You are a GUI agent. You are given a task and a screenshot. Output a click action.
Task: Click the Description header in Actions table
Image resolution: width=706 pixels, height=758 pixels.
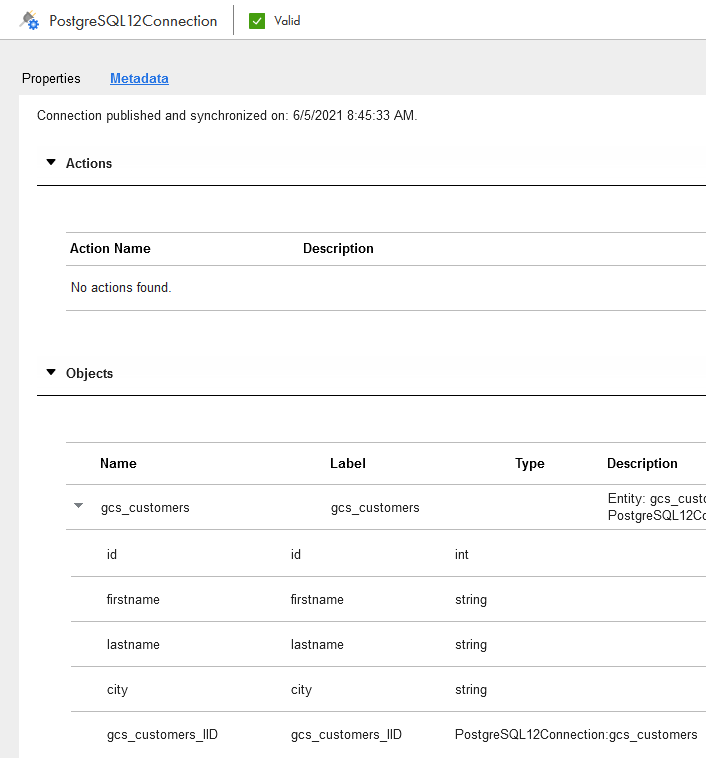point(338,248)
